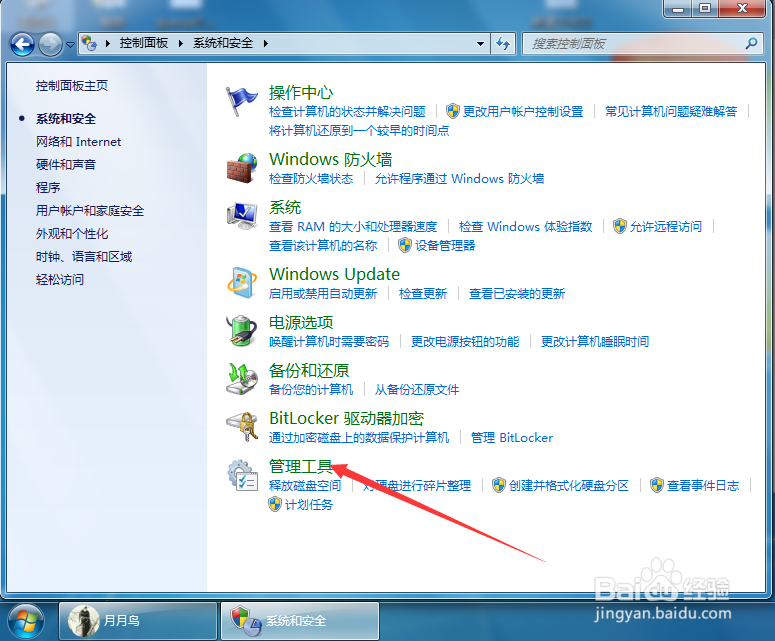This screenshot has width=775, height=641.
Task: Expand the arrow after 系统和安全 breadcrumb
Action: pos(265,43)
